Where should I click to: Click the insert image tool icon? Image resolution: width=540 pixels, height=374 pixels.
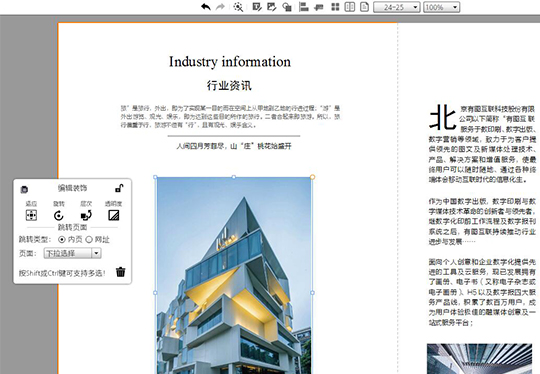(272, 7)
